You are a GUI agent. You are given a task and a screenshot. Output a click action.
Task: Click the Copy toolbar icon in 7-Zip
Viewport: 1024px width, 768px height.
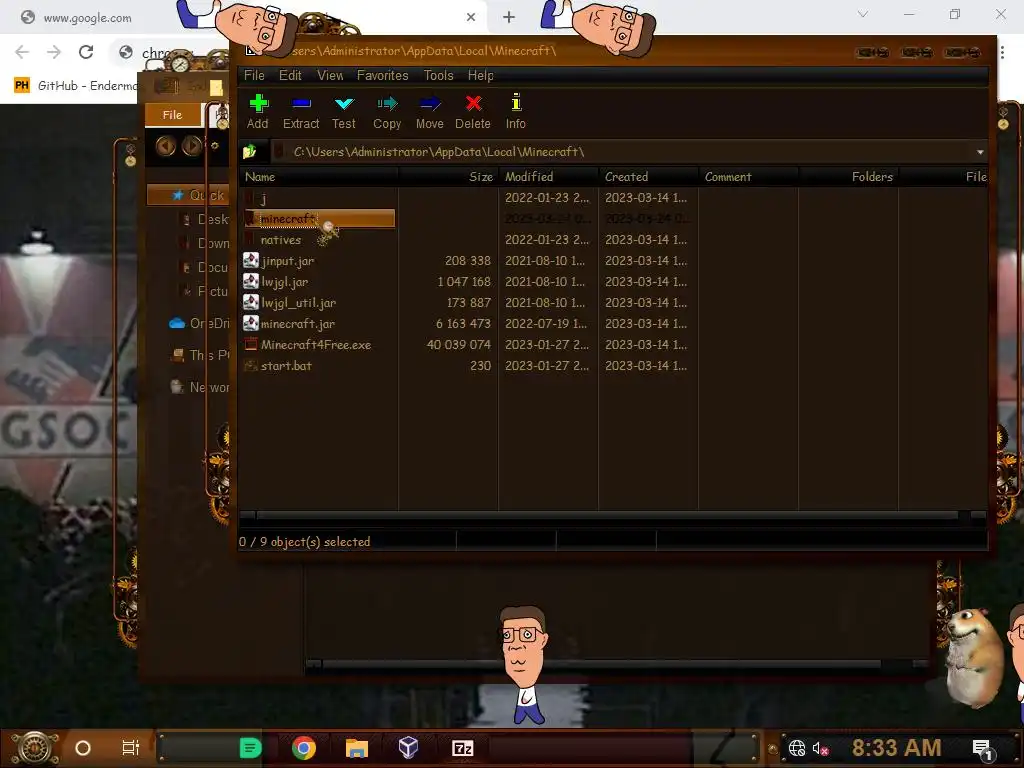click(x=387, y=103)
